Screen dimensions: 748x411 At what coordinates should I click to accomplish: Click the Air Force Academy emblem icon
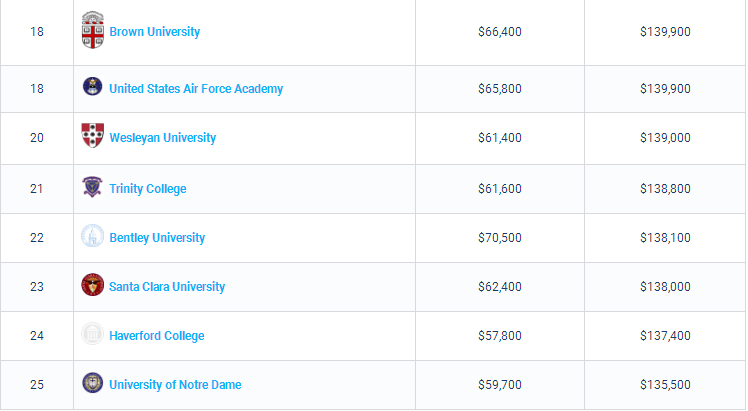pyautogui.click(x=93, y=86)
